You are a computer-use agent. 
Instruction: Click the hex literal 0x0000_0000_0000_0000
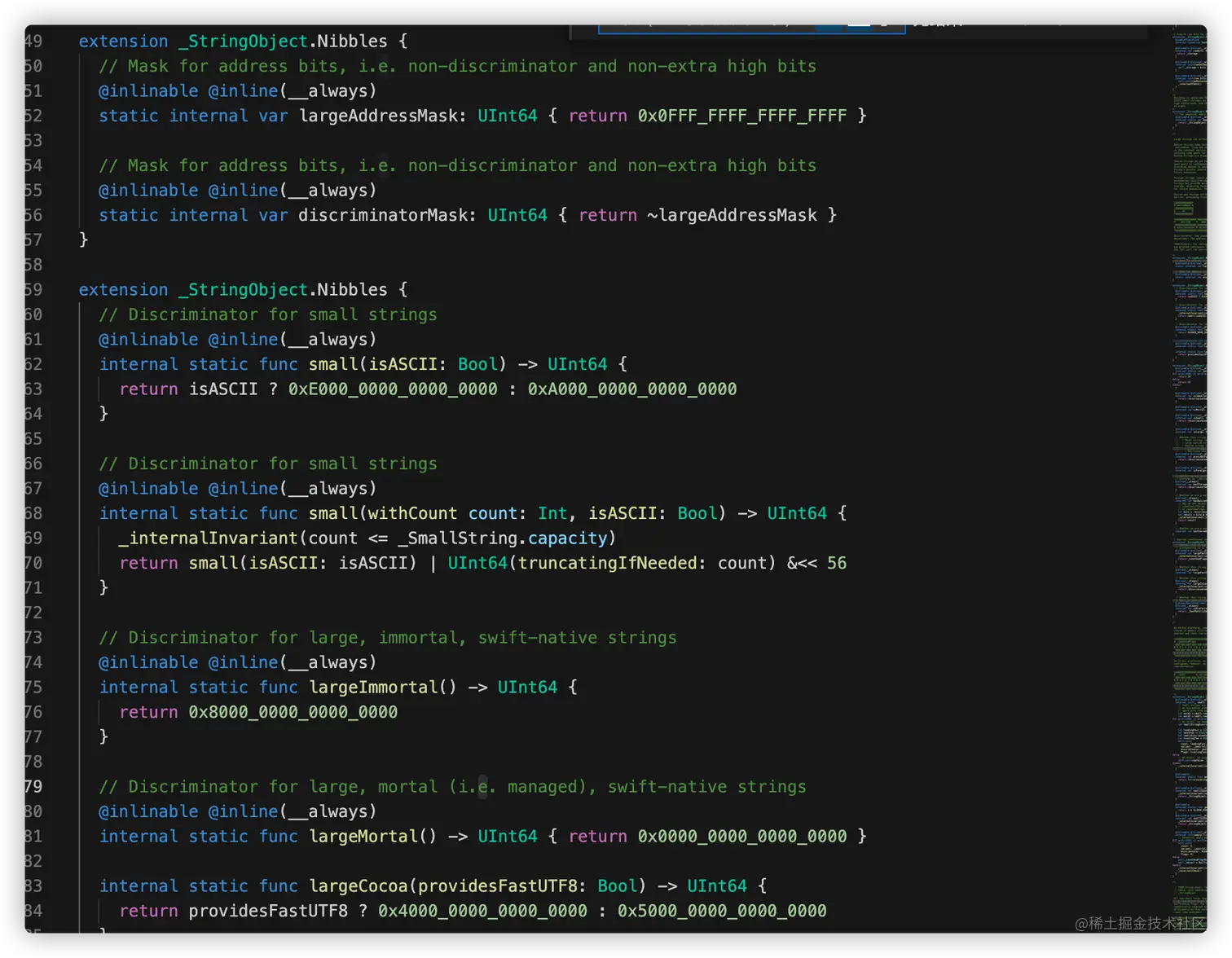742,836
